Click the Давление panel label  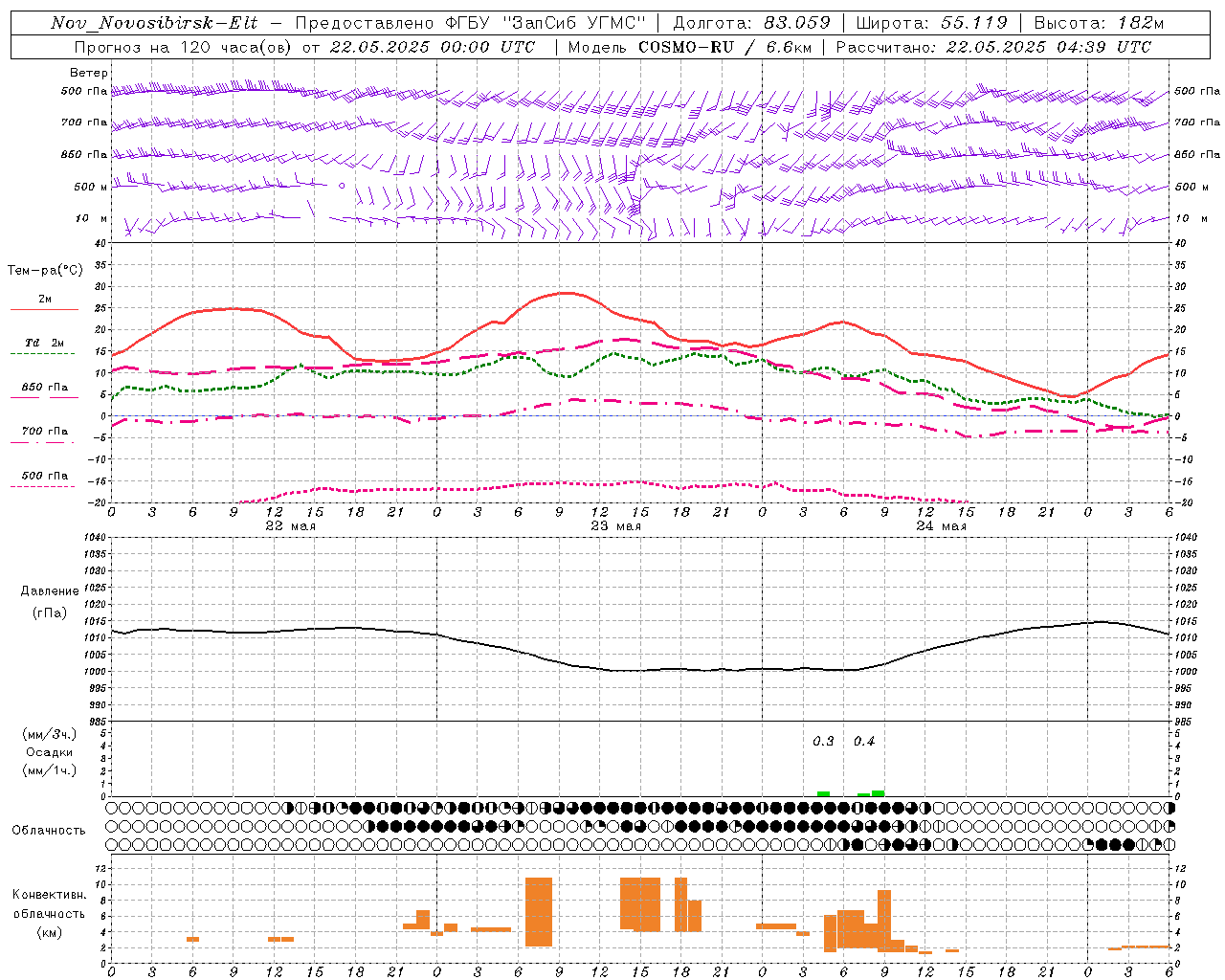(50, 591)
